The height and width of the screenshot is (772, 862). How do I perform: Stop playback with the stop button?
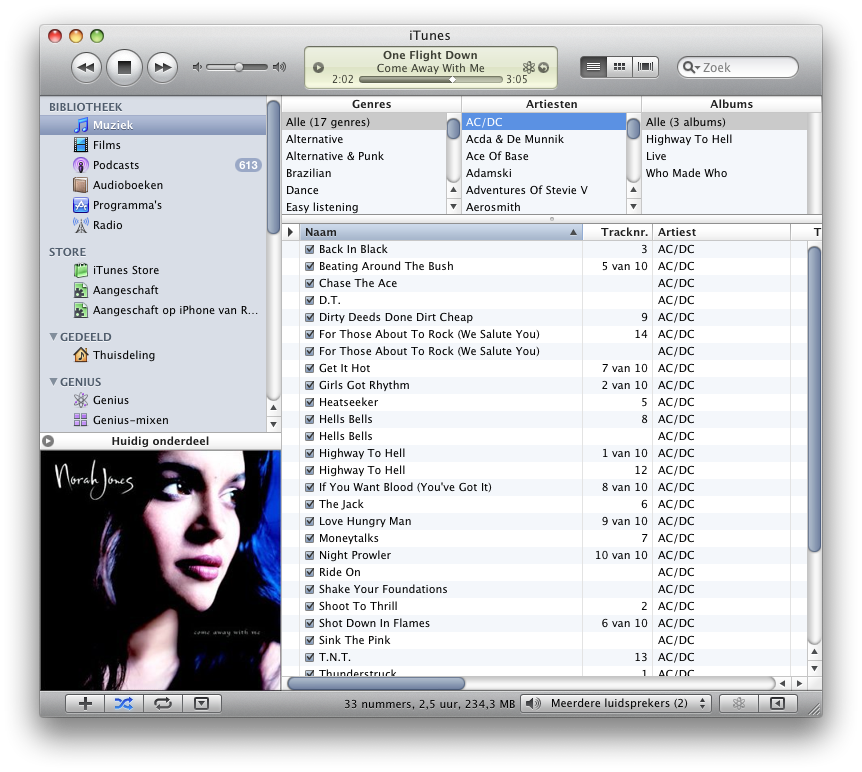[125, 67]
